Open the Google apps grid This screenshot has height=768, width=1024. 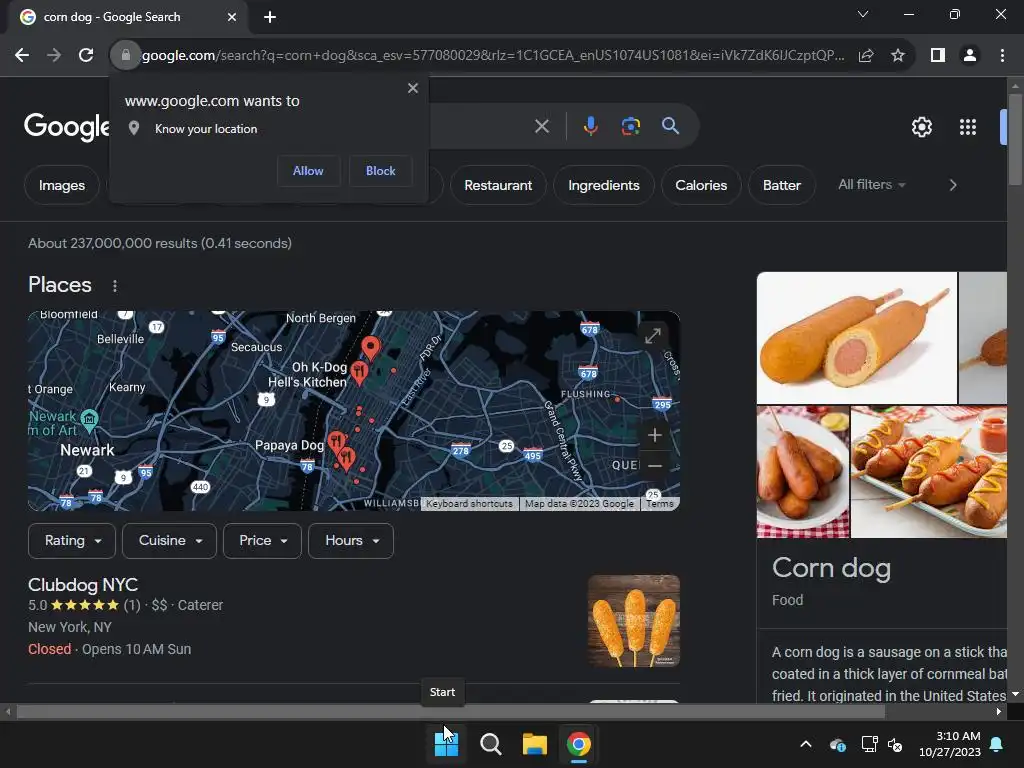click(x=968, y=127)
